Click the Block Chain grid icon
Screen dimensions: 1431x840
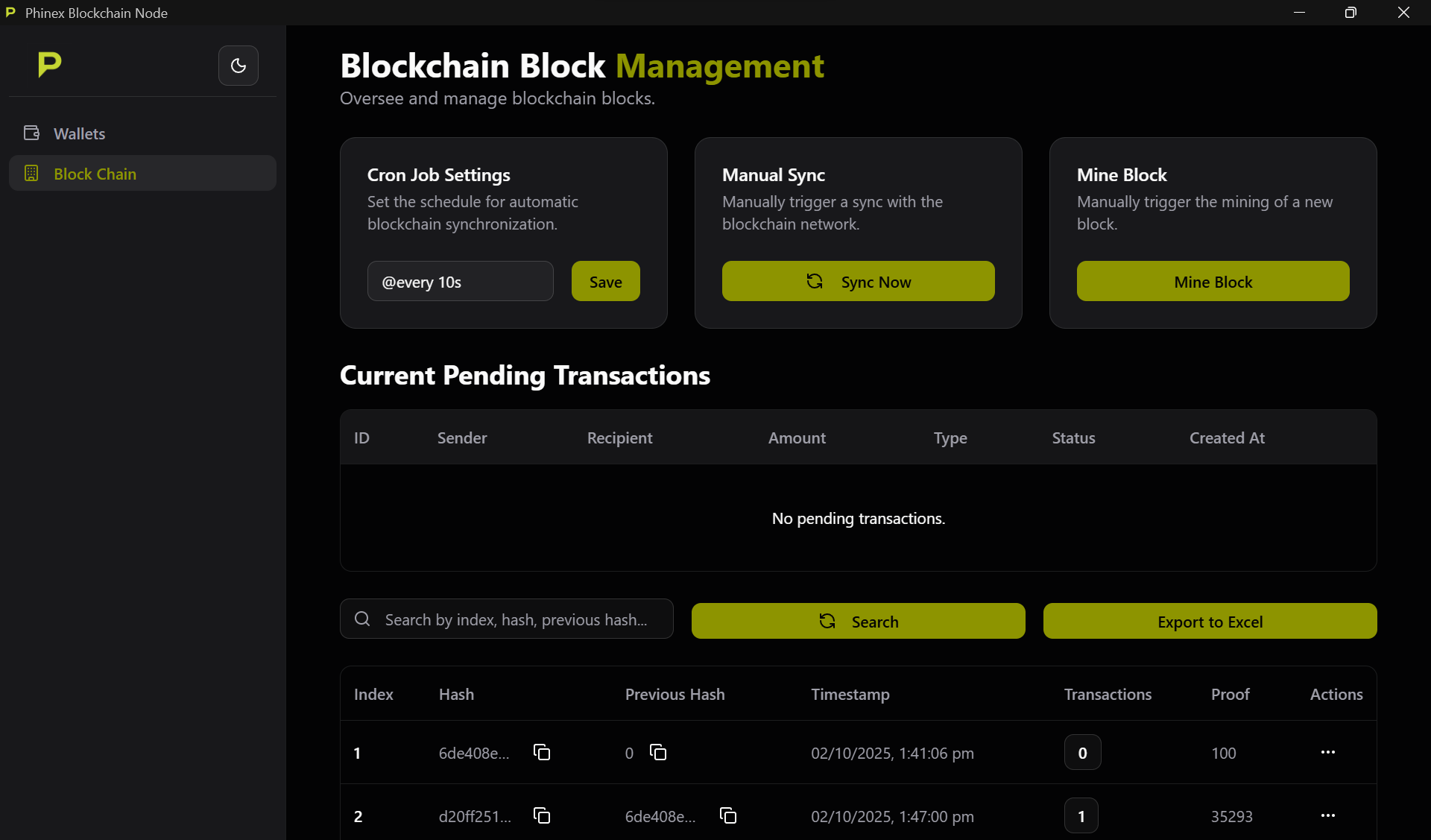tap(31, 173)
